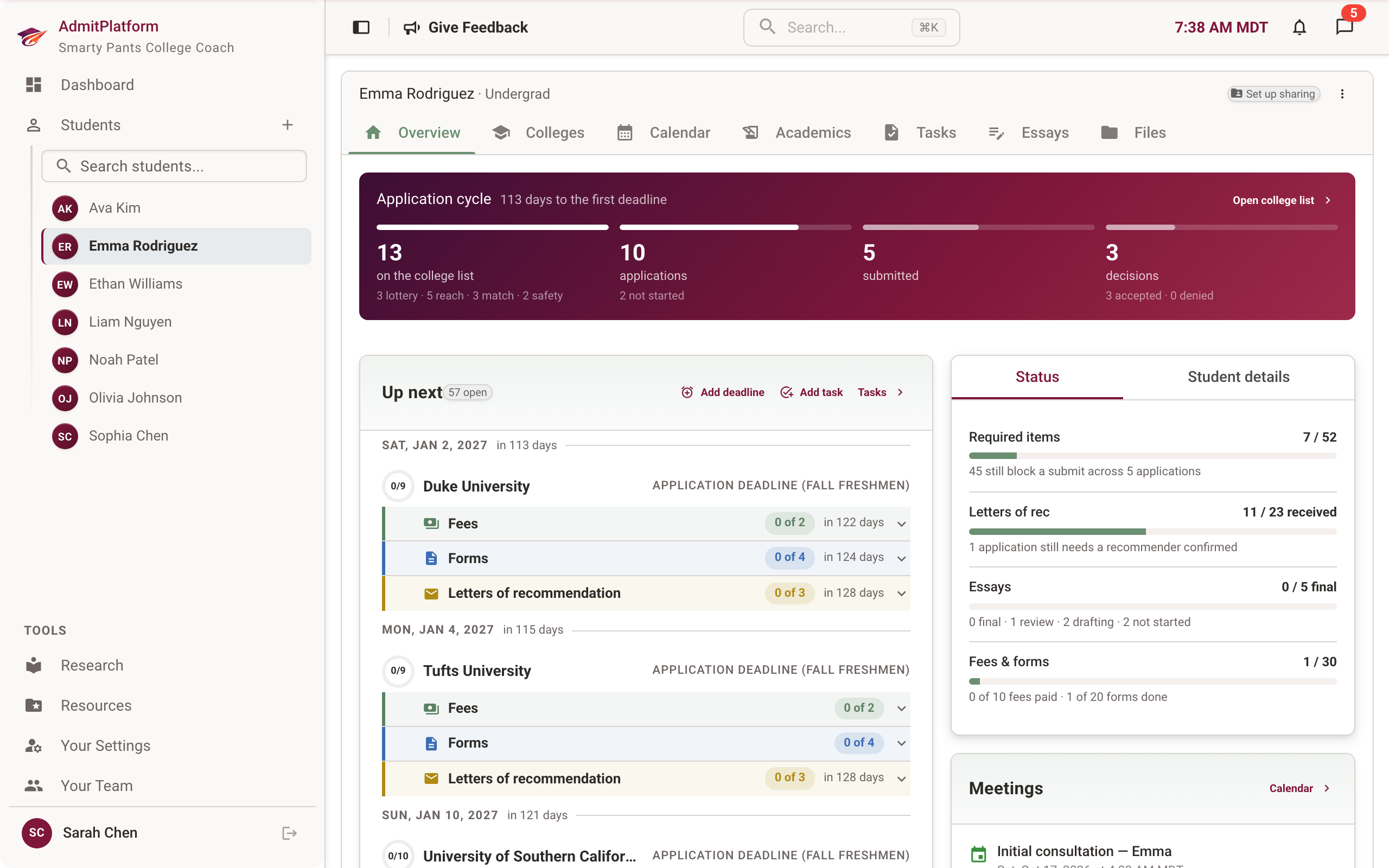Expand Tufts University Fees row chevron

tap(901, 708)
